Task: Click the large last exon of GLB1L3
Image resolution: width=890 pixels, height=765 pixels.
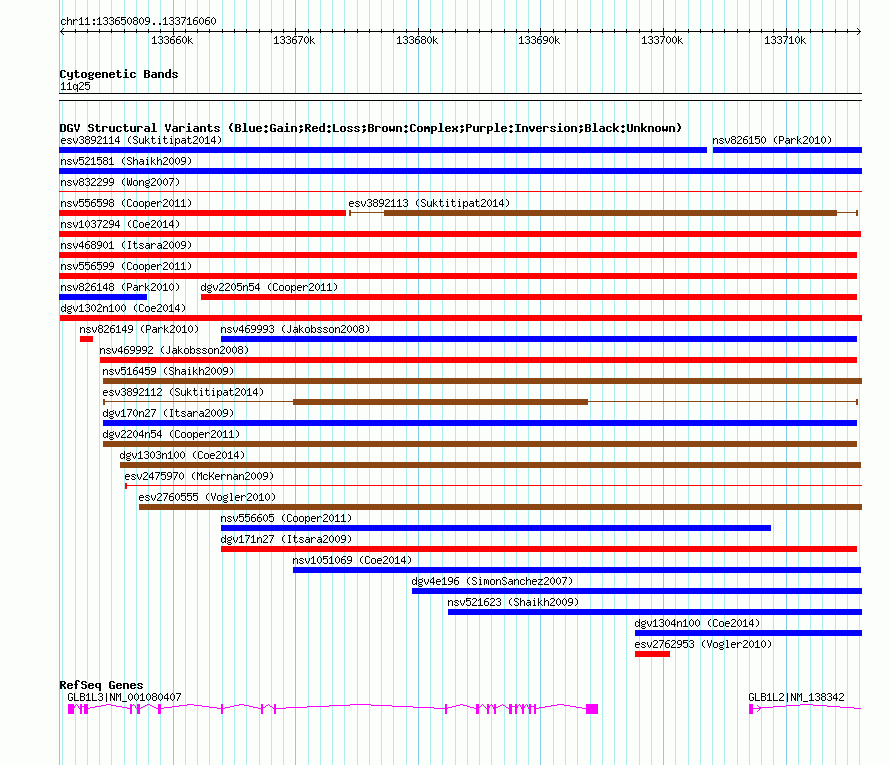Action: tap(592, 709)
